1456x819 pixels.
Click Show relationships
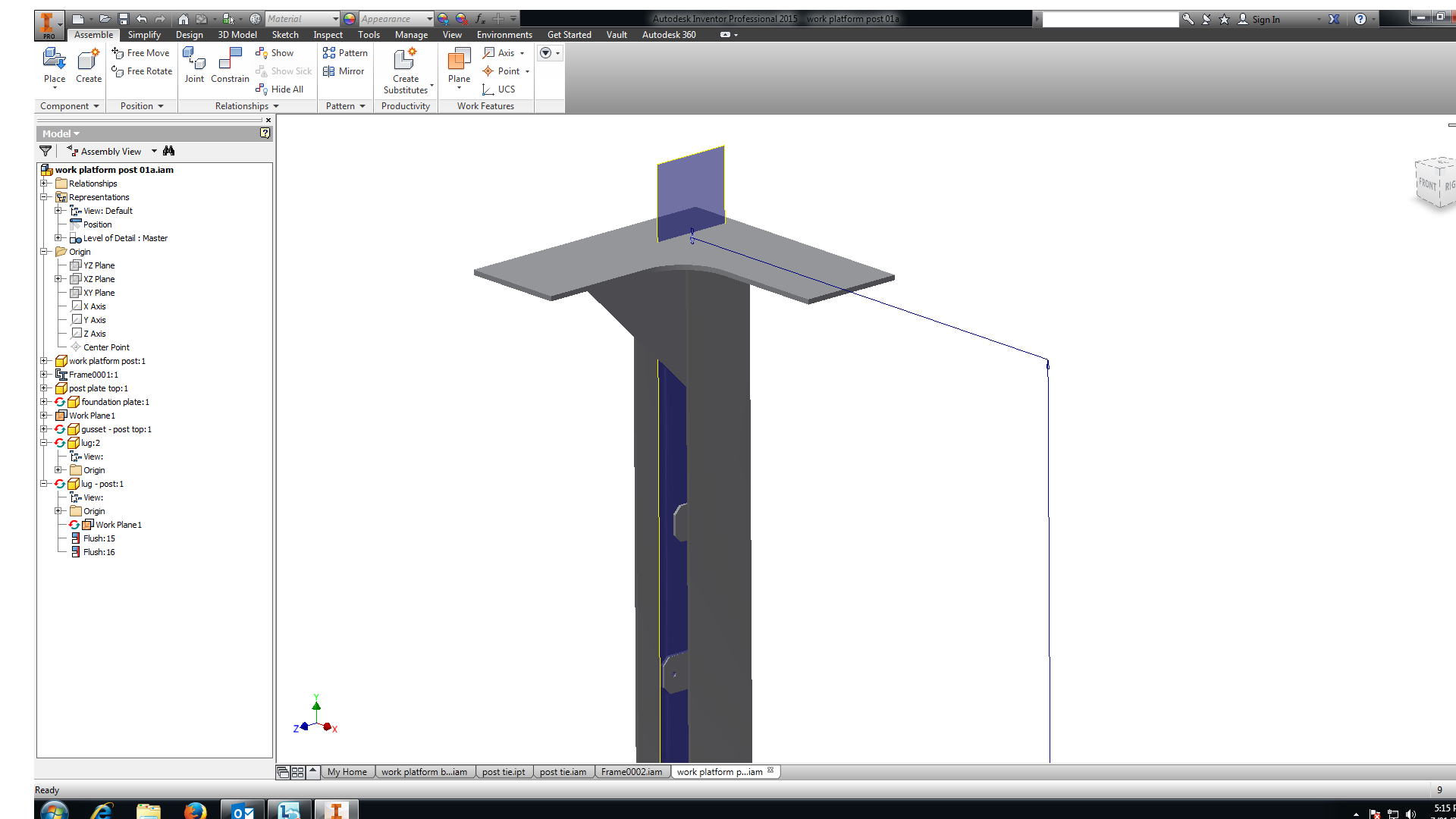pyautogui.click(x=275, y=53)
